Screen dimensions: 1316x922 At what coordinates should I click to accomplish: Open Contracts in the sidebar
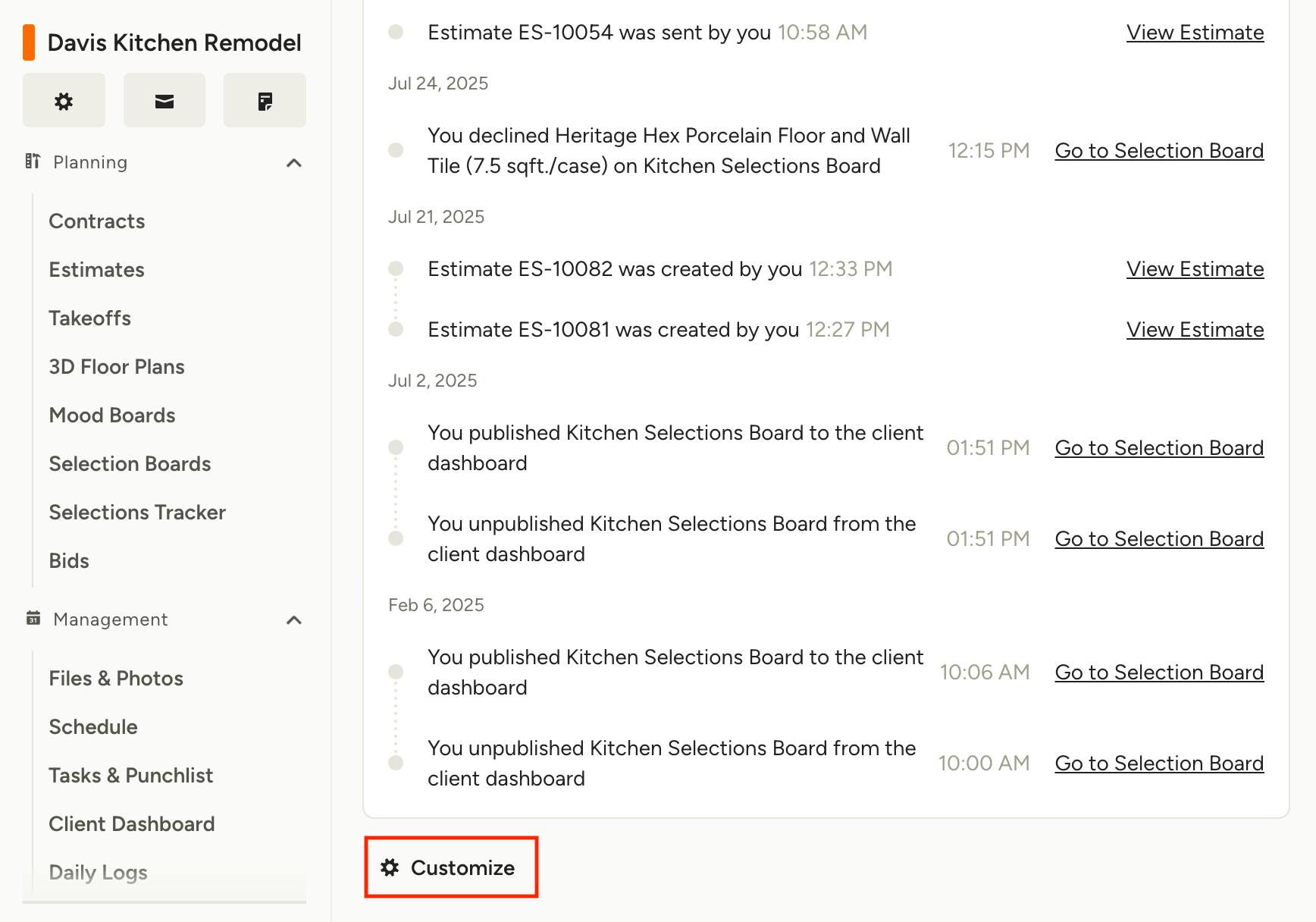tap(97, 221)
